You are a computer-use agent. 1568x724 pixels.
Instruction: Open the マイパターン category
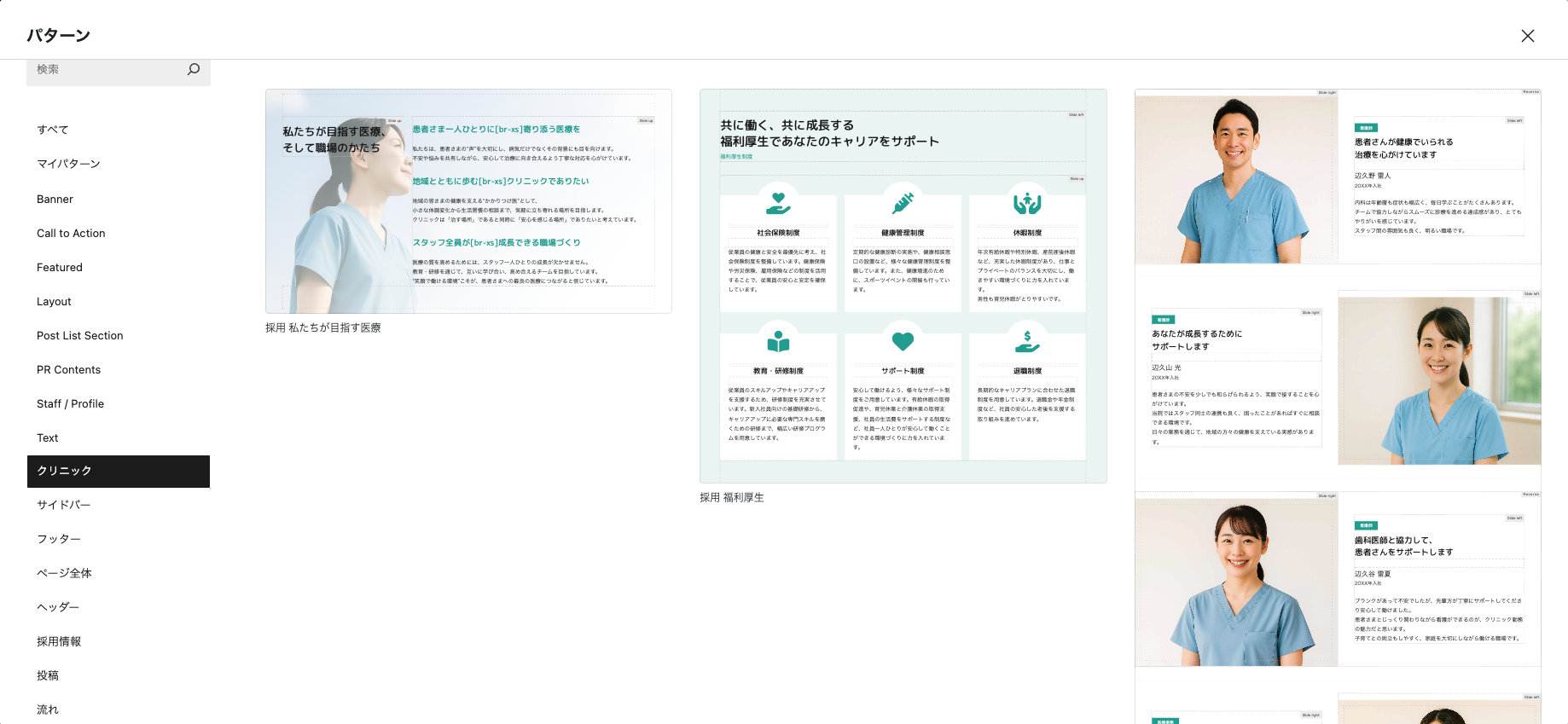click(68, 164)
